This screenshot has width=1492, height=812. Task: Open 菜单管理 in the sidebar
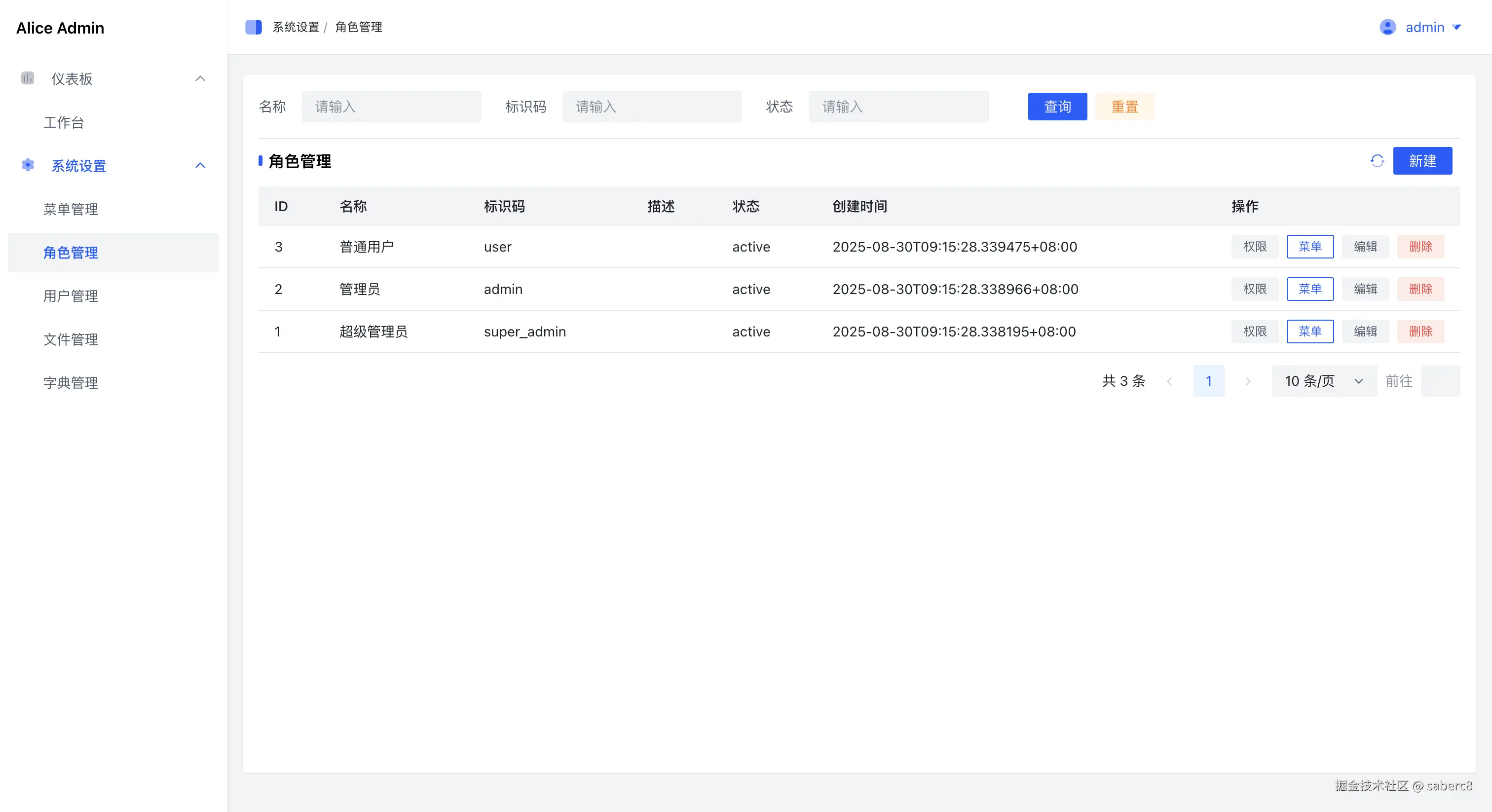point(71,209)
